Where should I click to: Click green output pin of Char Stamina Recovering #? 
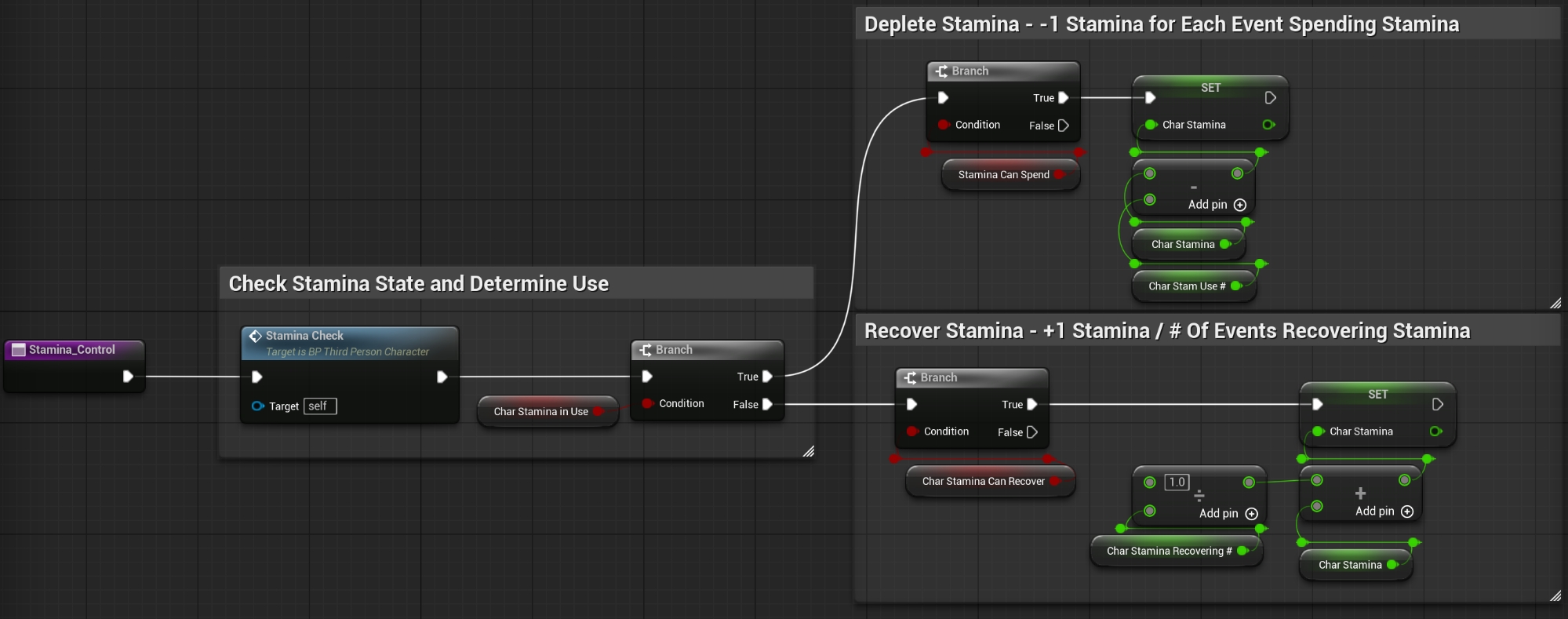(1242, 551)
